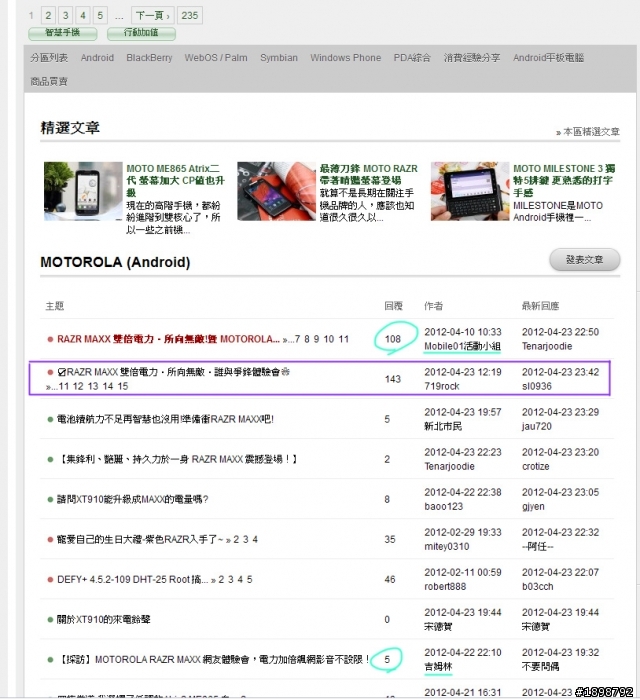Open 關於XT910的來電鈴聲 thread
This screenshot has width=640, height=700.
point(104,620)
